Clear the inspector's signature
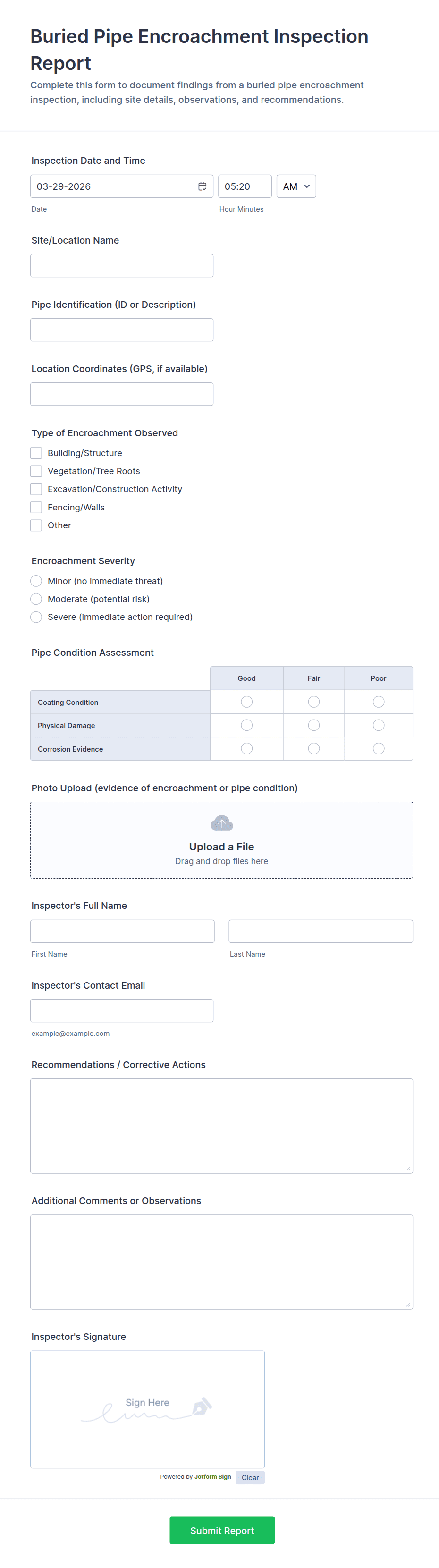439x1568 pixels. [x=250, y=1477]
